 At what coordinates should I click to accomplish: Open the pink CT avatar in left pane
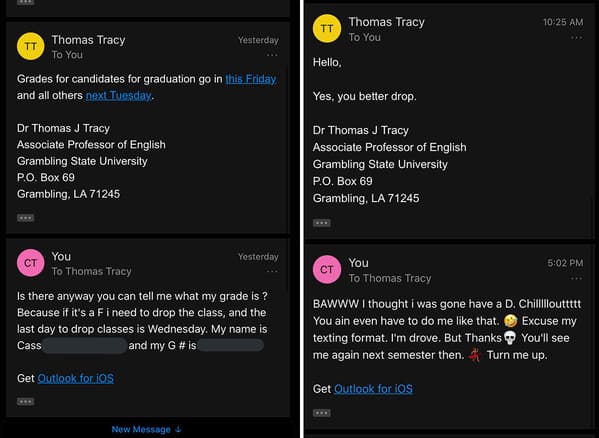tap(31, 263)
